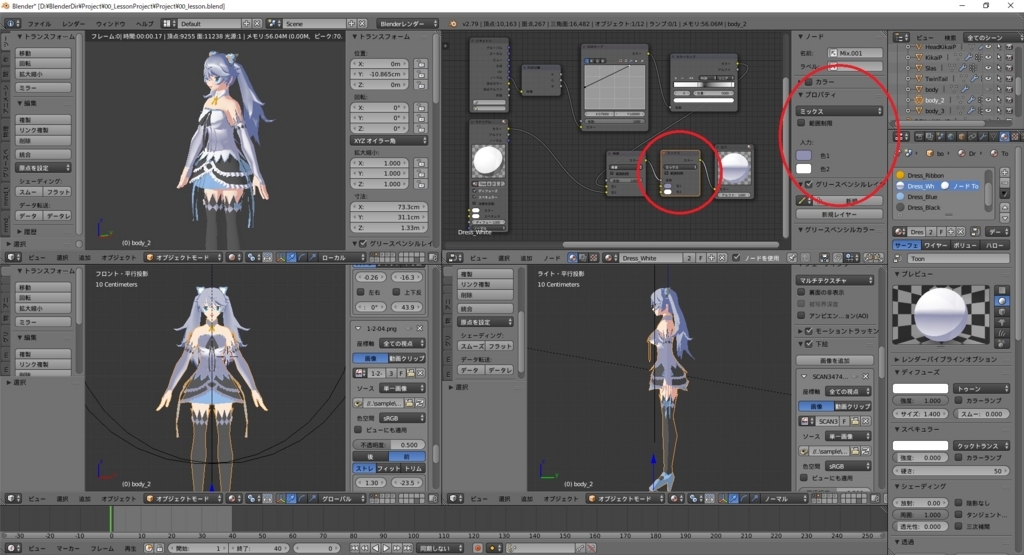1024x555 pixels.
Task: Open the object properties tab icon
Action: 961,136
